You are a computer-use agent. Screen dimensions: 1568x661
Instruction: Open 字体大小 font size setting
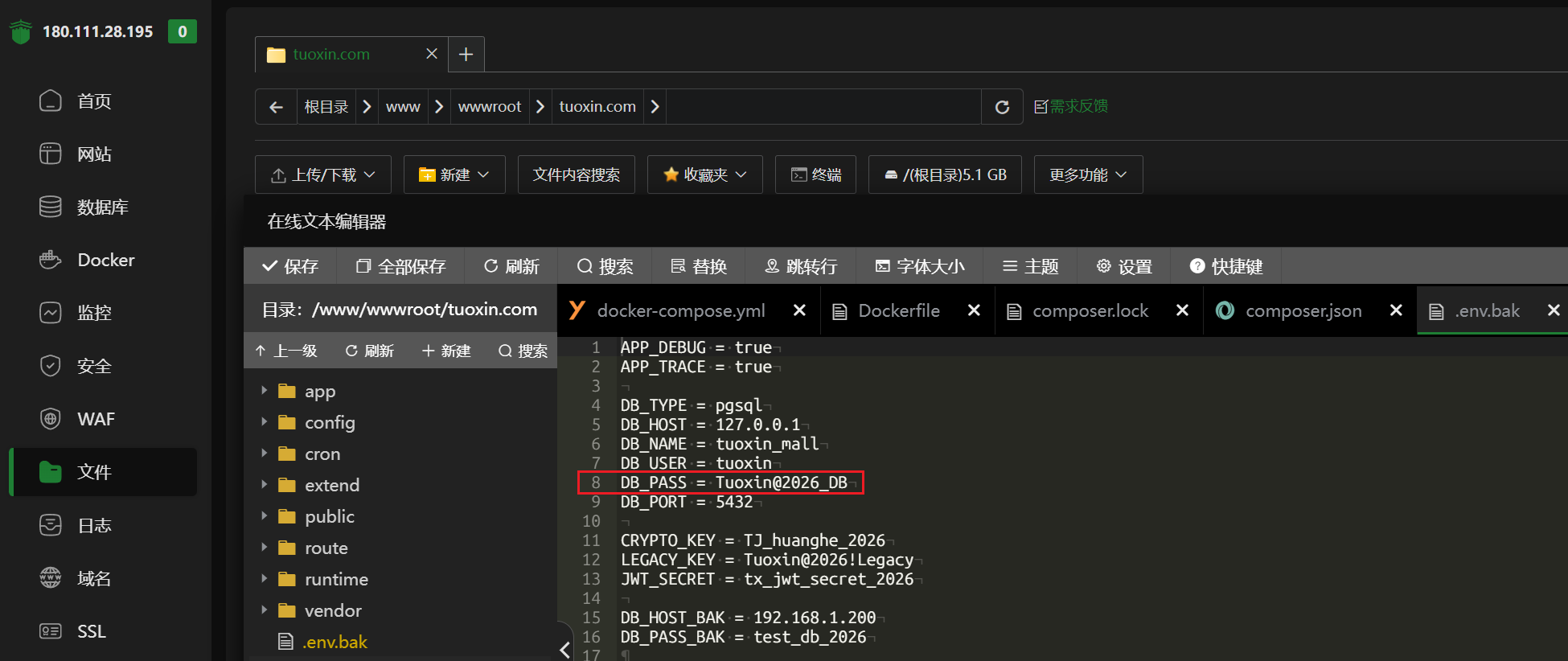click(920, 266)
